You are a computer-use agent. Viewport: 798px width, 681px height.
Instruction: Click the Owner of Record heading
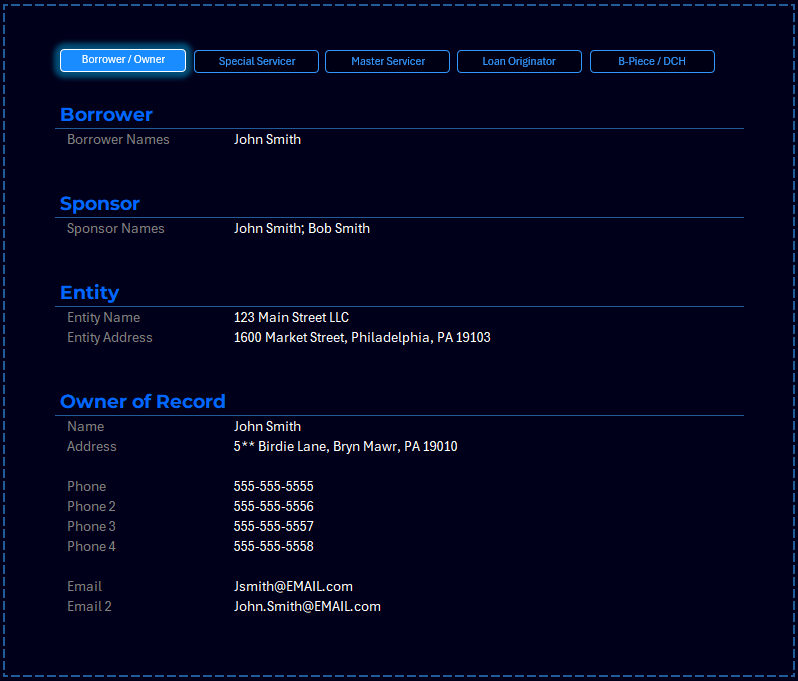[142, 402]
